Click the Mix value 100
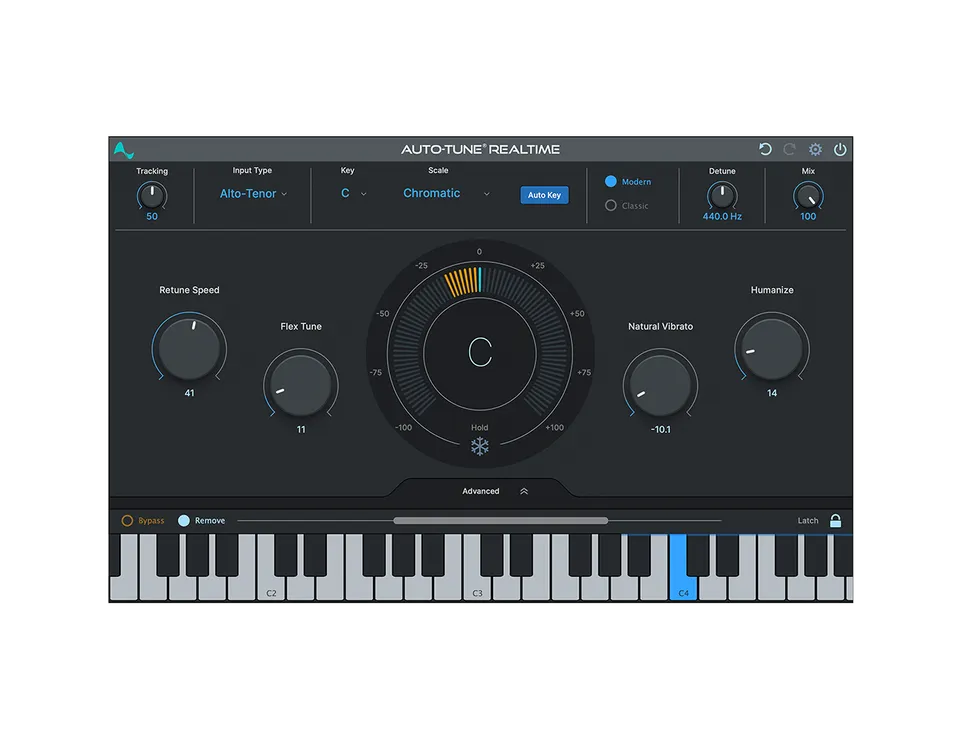Image resolution: width=960 pixels, height=754 pixels. 808,216
